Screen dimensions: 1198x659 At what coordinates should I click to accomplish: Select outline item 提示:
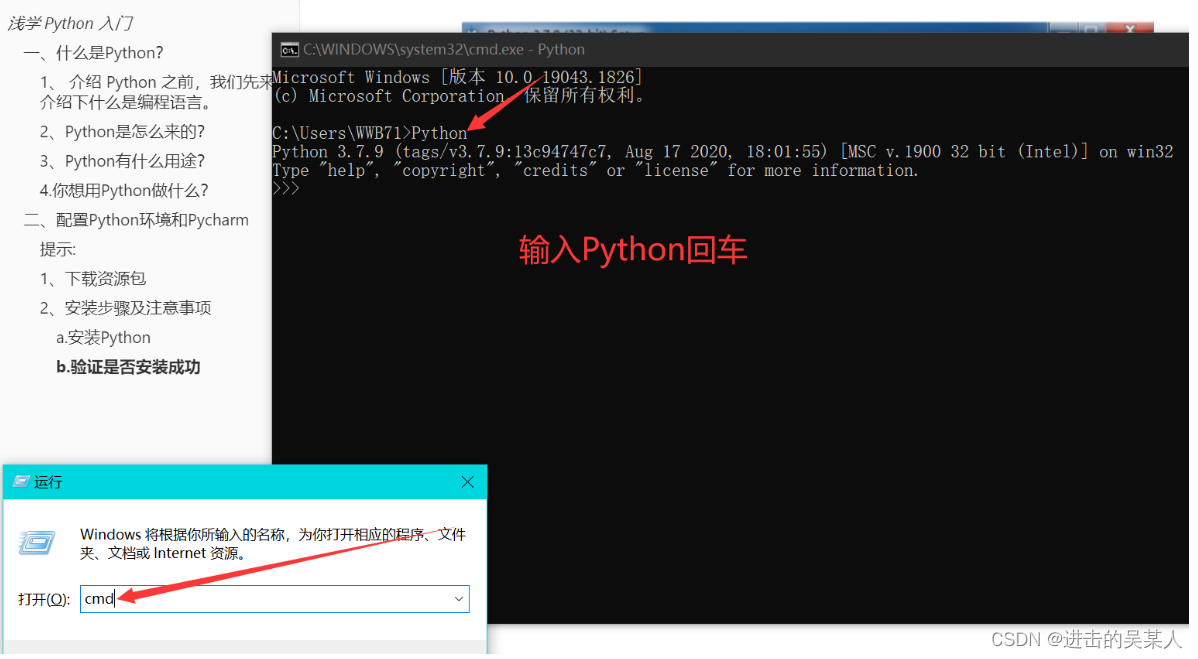click(x=58, y=250)
